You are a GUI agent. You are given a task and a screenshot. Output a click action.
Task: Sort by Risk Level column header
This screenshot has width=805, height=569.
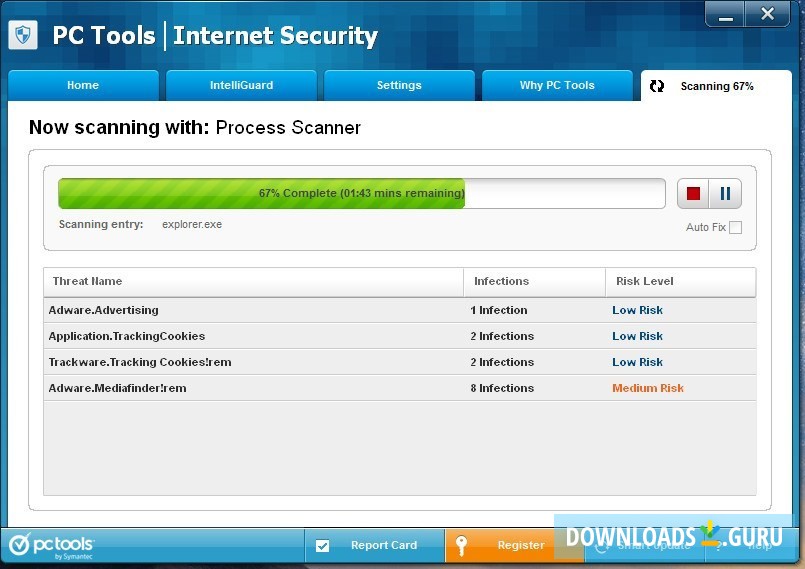coord(681,281)
